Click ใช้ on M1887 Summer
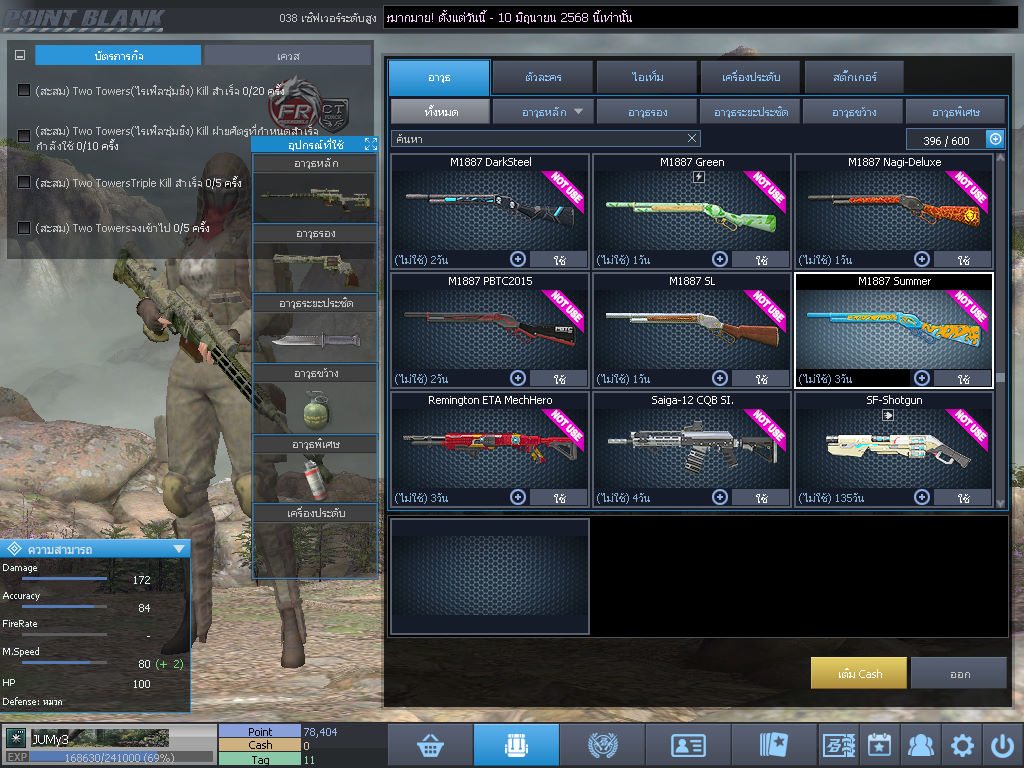 (x=963, y=379)
